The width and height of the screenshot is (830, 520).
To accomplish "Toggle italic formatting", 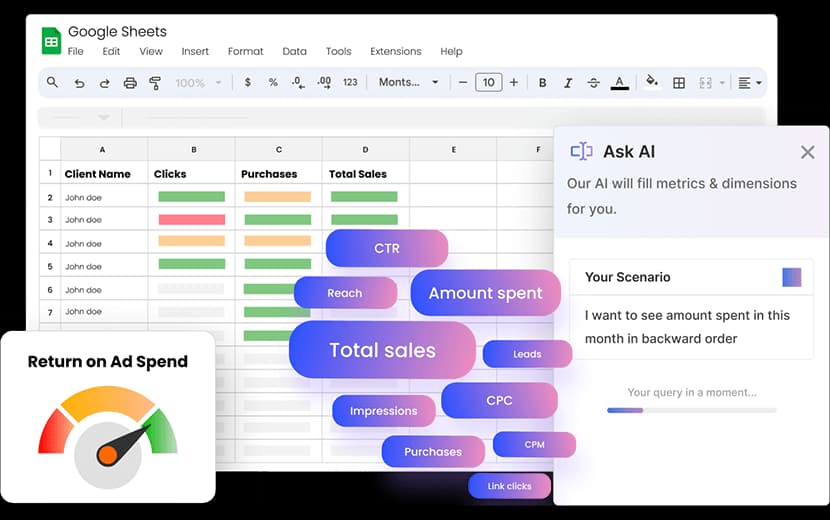I will pos(568,83).
